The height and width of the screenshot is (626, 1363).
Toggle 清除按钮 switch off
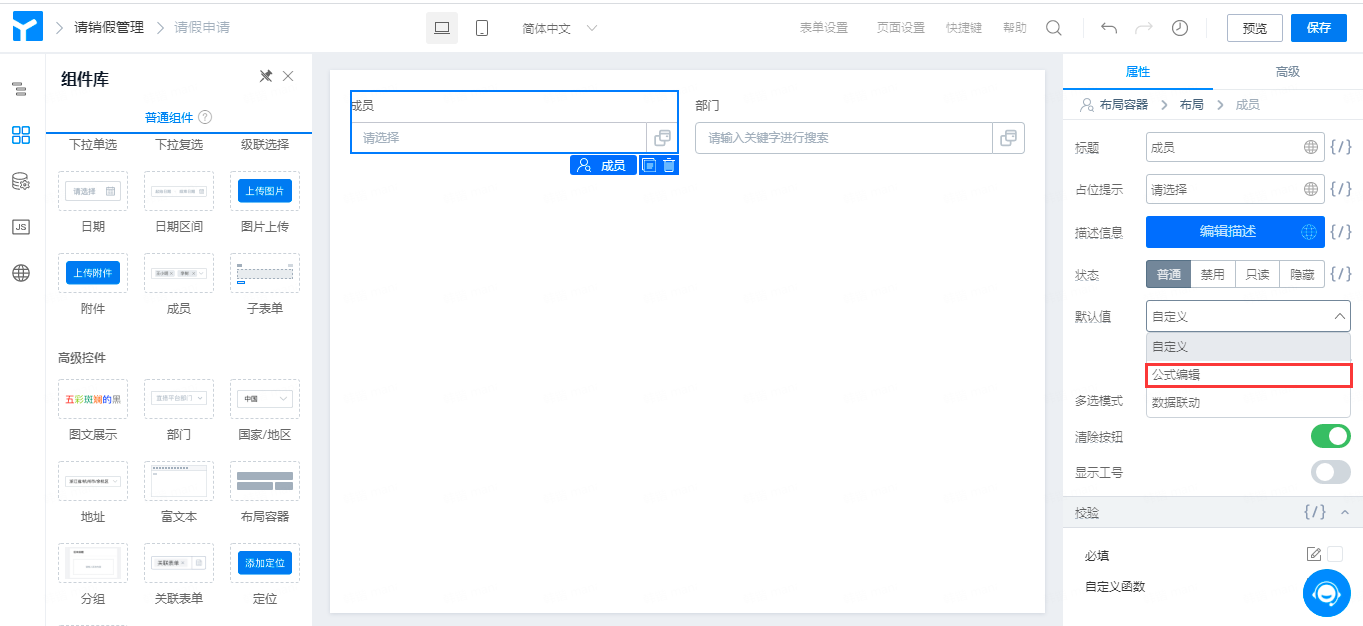pos(1330,436)
